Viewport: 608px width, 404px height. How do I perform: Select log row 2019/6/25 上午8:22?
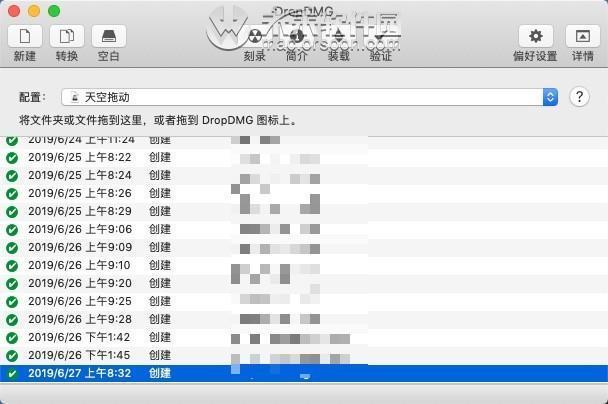click(304, 157)
